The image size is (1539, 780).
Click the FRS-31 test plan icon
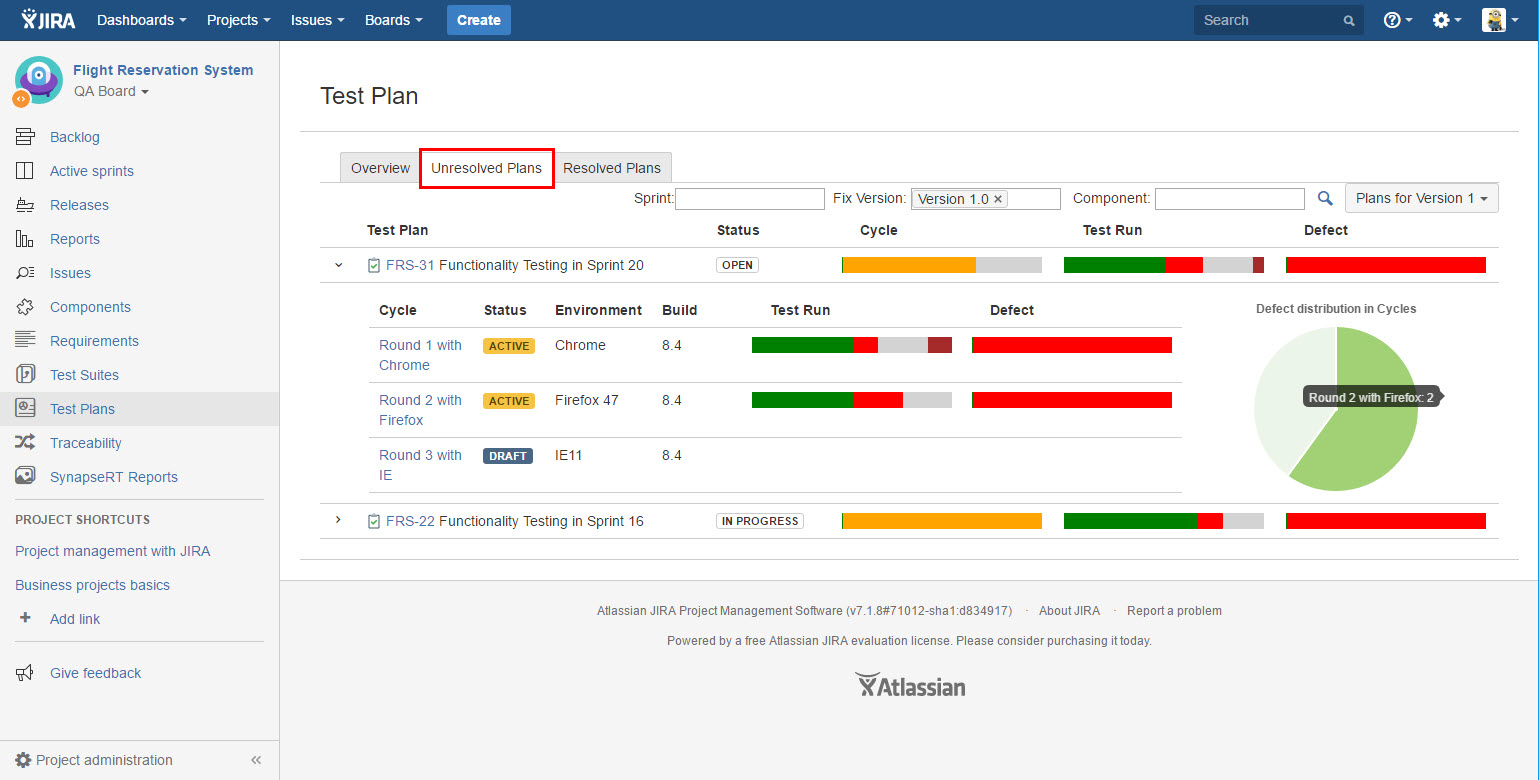tap(374, 265)
